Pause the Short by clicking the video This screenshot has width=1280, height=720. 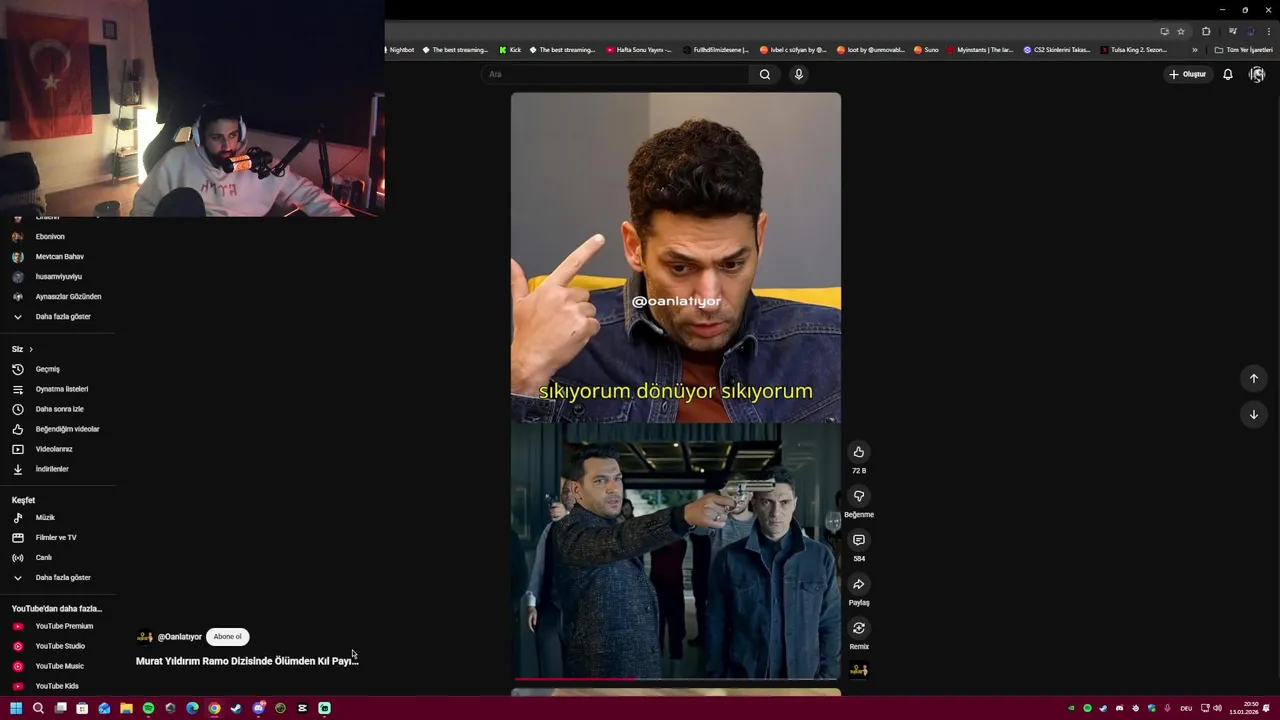[676, 386]
